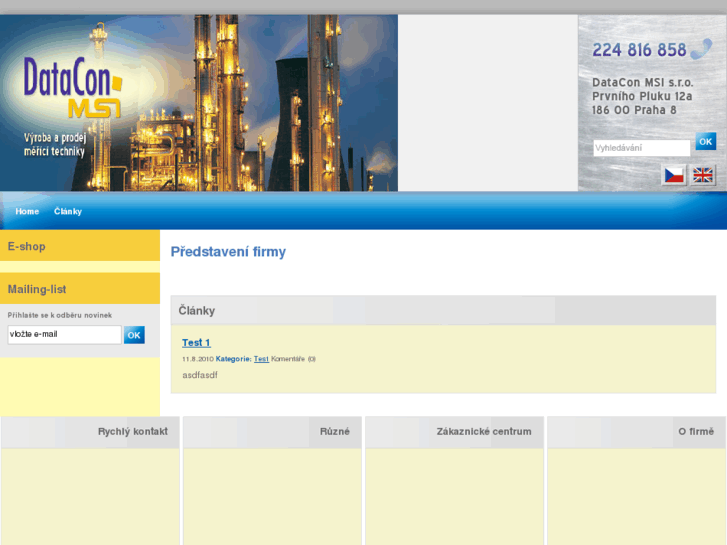This screenshot has width=727, height=545.
Task: Submit newsletter e-mail with OK button
Action: point(134,335)
